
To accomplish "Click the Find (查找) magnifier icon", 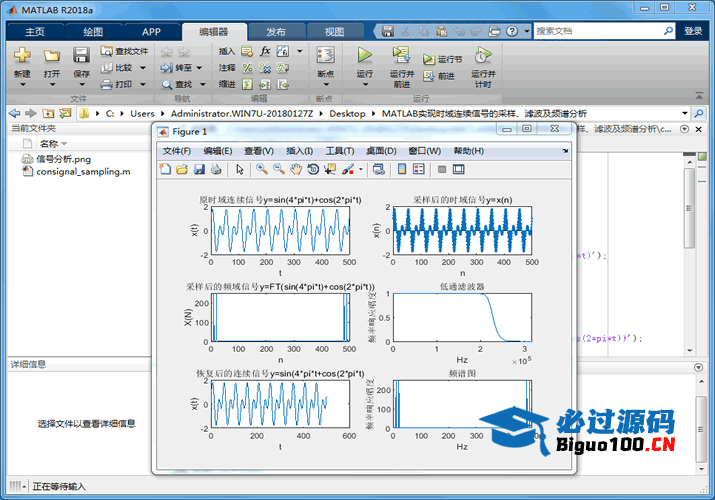I will (167, 85).
